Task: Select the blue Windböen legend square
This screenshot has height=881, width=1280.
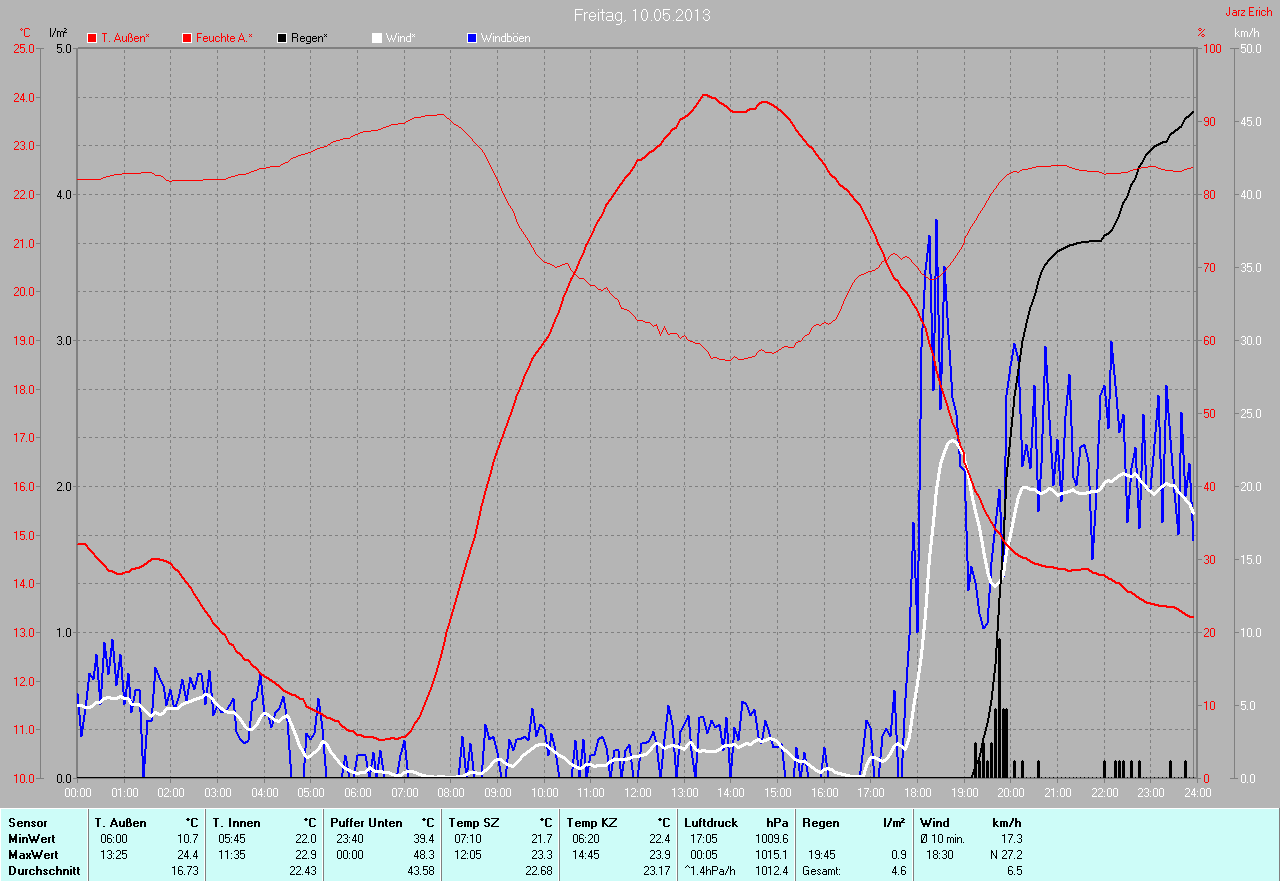Action: [472, 38]
